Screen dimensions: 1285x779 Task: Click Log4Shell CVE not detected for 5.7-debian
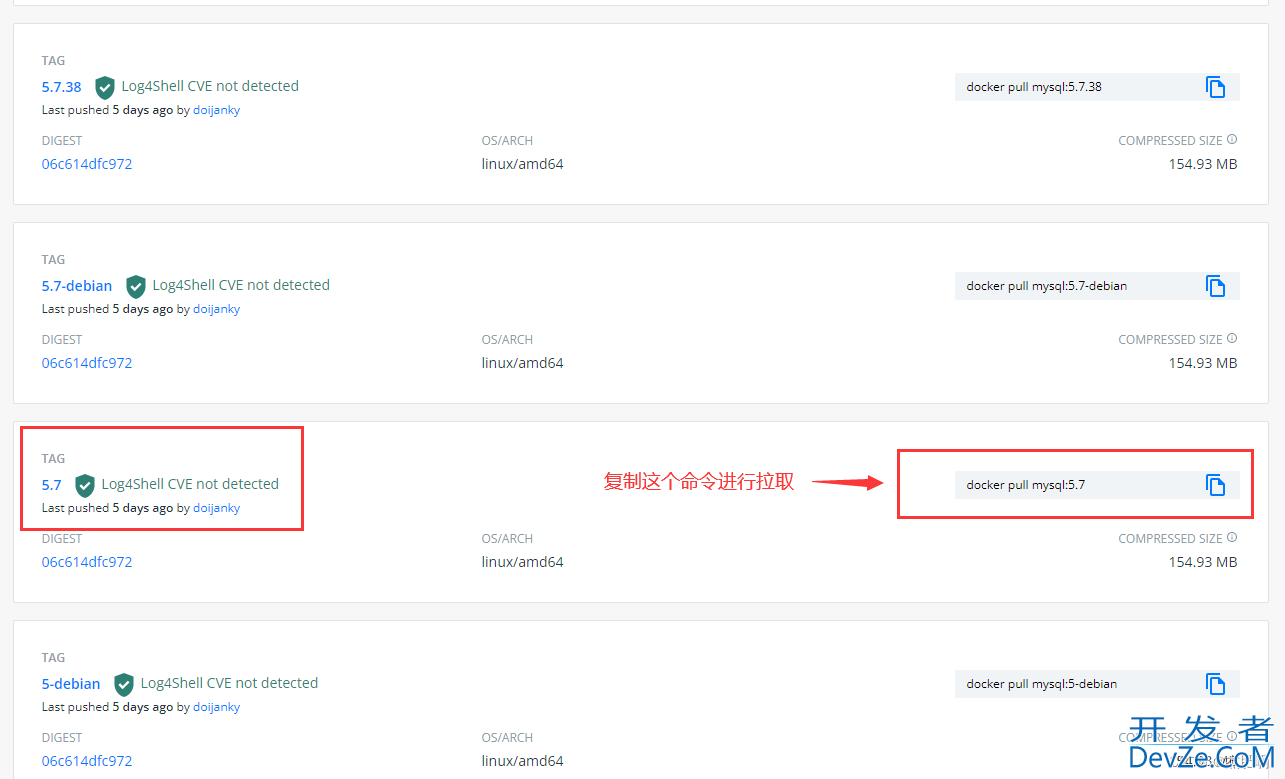[x=241, y=285]
